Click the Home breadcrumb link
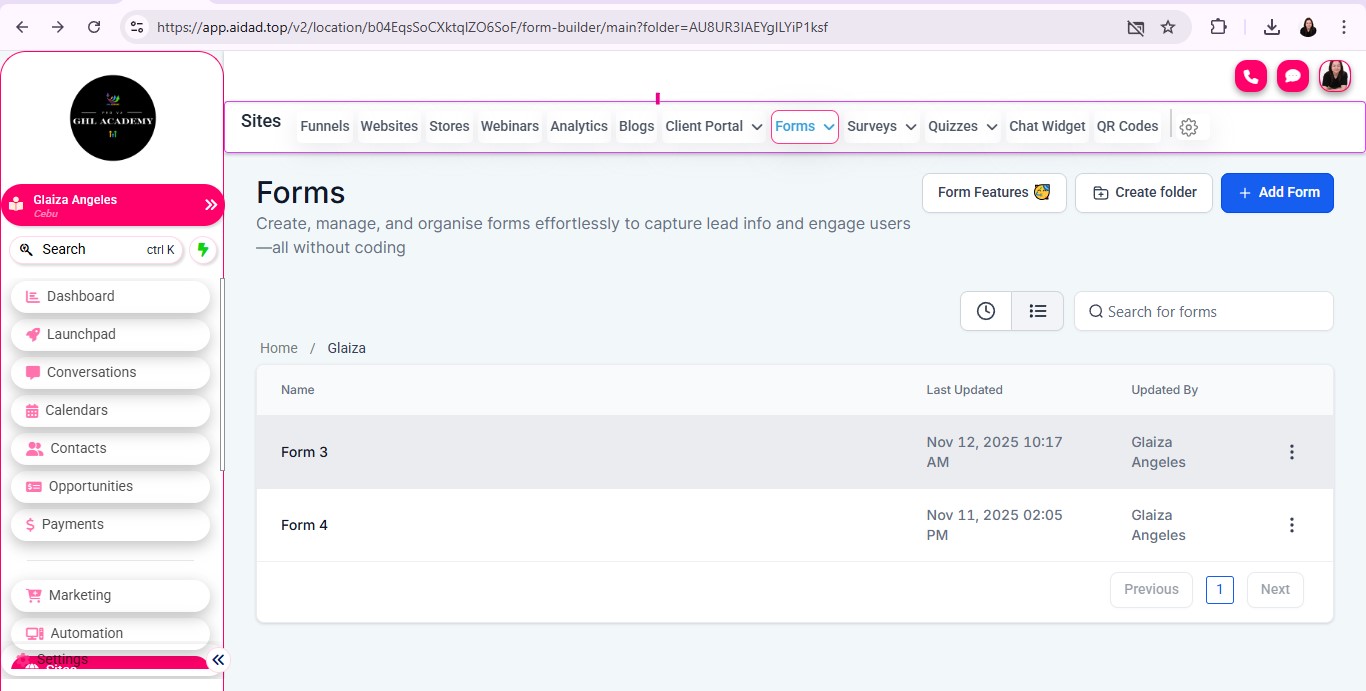 pyautogui.click(x=279, y=348)
